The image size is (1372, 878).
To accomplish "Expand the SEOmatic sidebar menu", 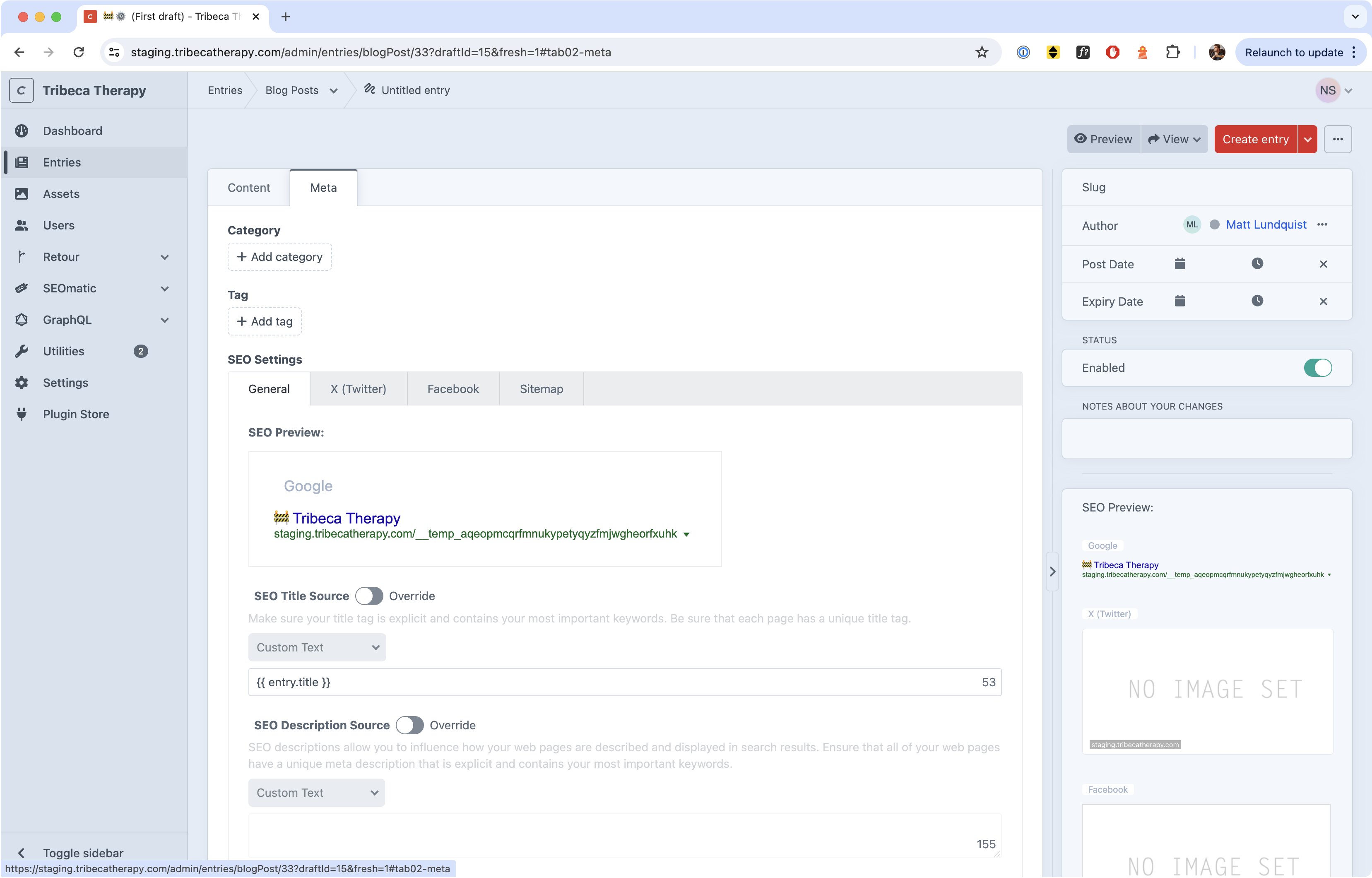I will click(165, 289).
